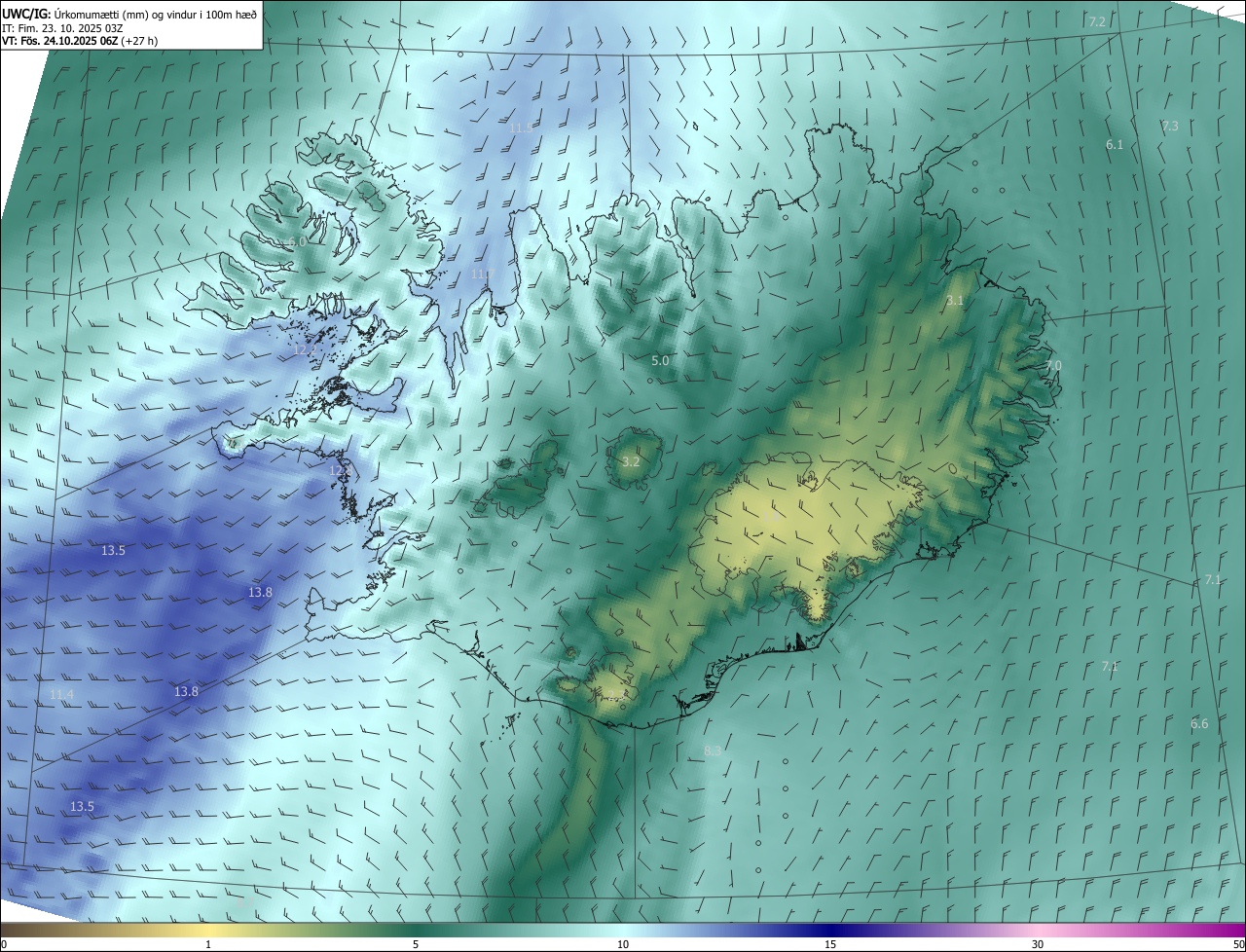This screenshot has width=1246, height=952.
Task: Click the 6.0 value in the Westfjords
Action: pyautogui.click(x=298, y=241)
